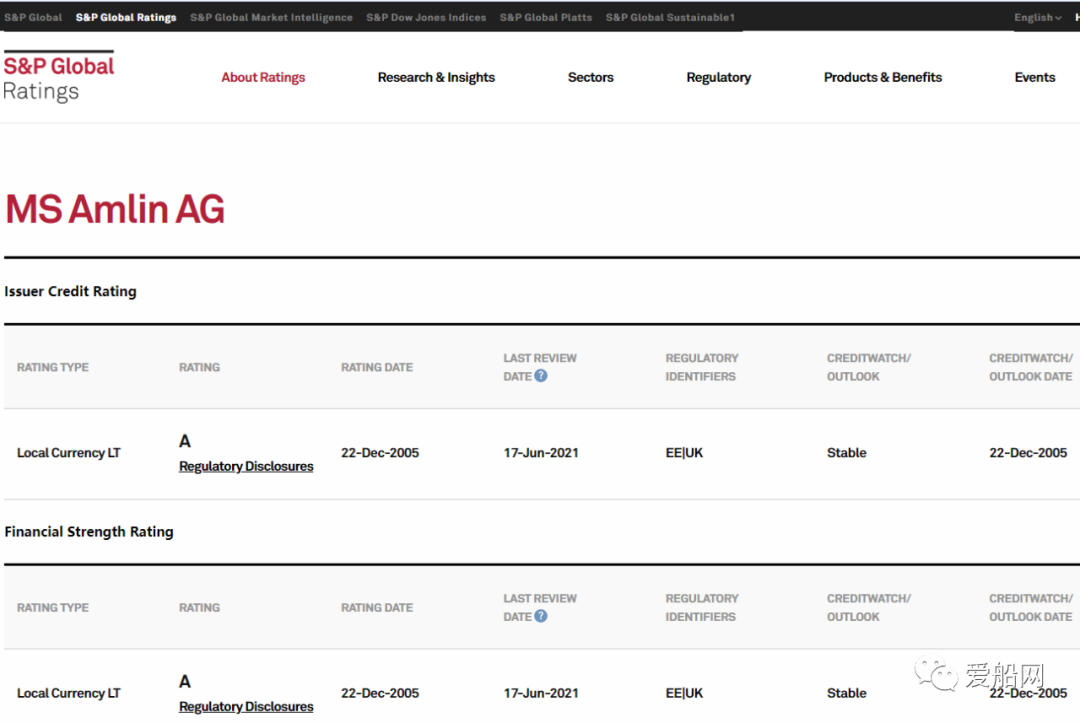Click Local Currency LT in Financial Strength row
1080x723 pixels.
point(69,693)
